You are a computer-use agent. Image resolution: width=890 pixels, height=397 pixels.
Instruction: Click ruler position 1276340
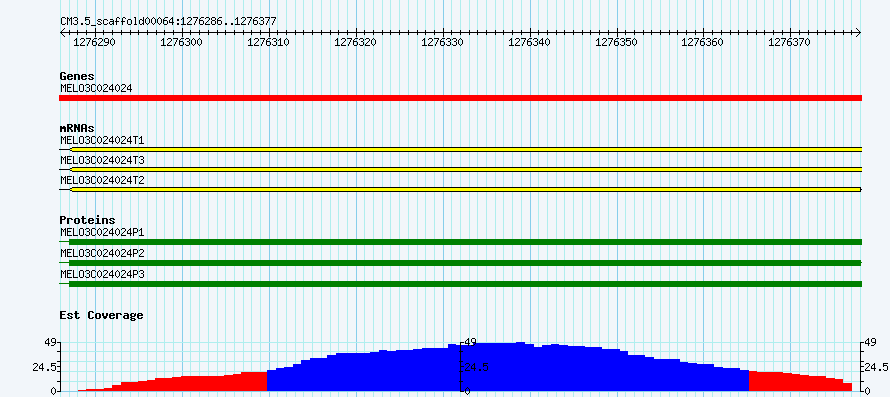[x=529, y=43]
